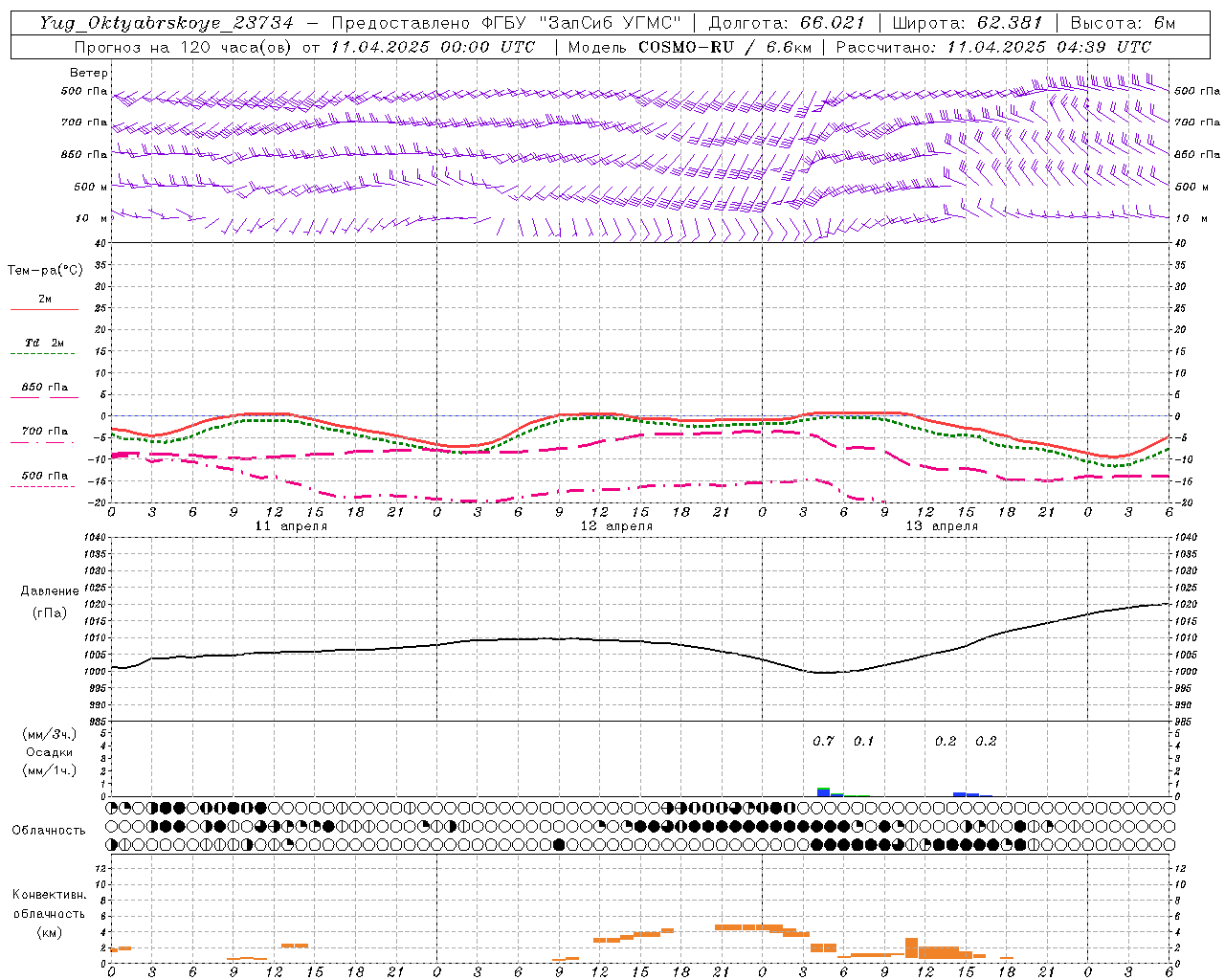Click the Рассчитано: 11.04.2025 04:39 UTC timestamp

coord(993,47)
